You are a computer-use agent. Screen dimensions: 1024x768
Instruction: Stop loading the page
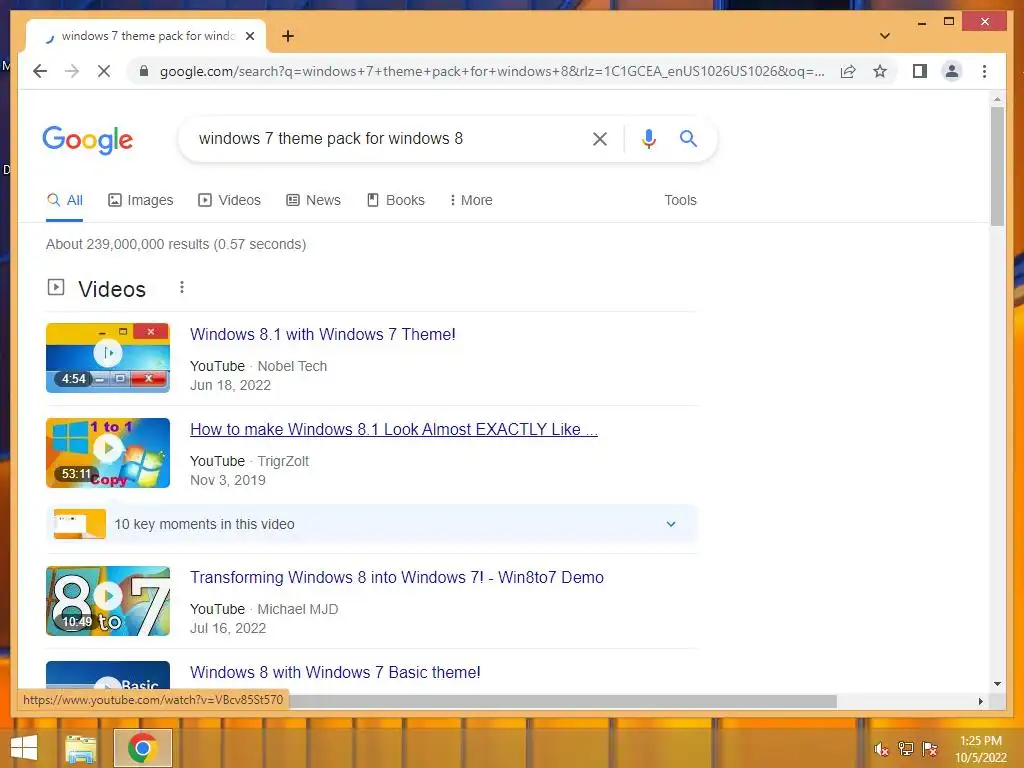tap(104, 71)
